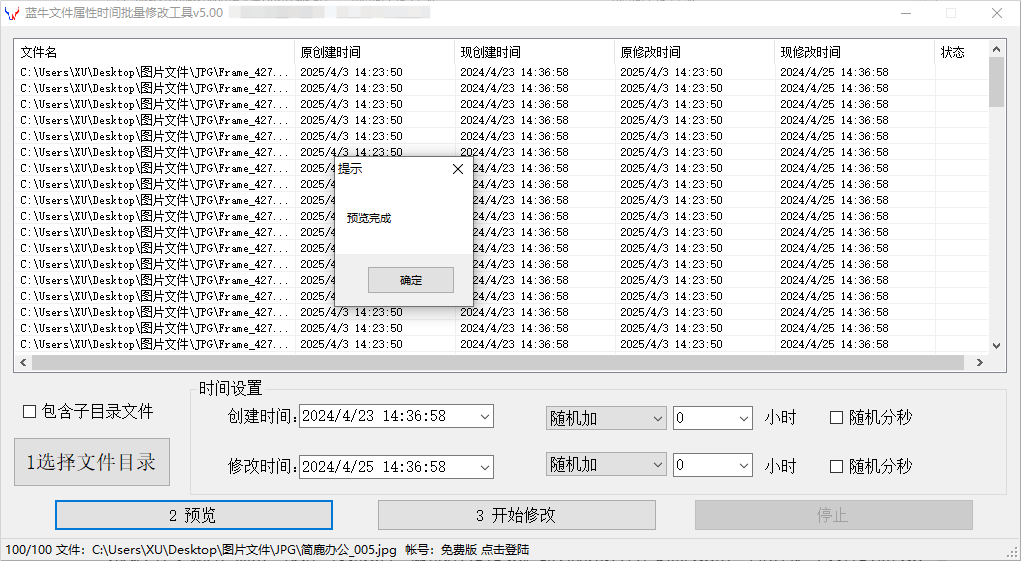The height and width of the screenshot is (561, 1021).
Task: Click 现修改时间 column header
Action: click(x=854, y=52)
